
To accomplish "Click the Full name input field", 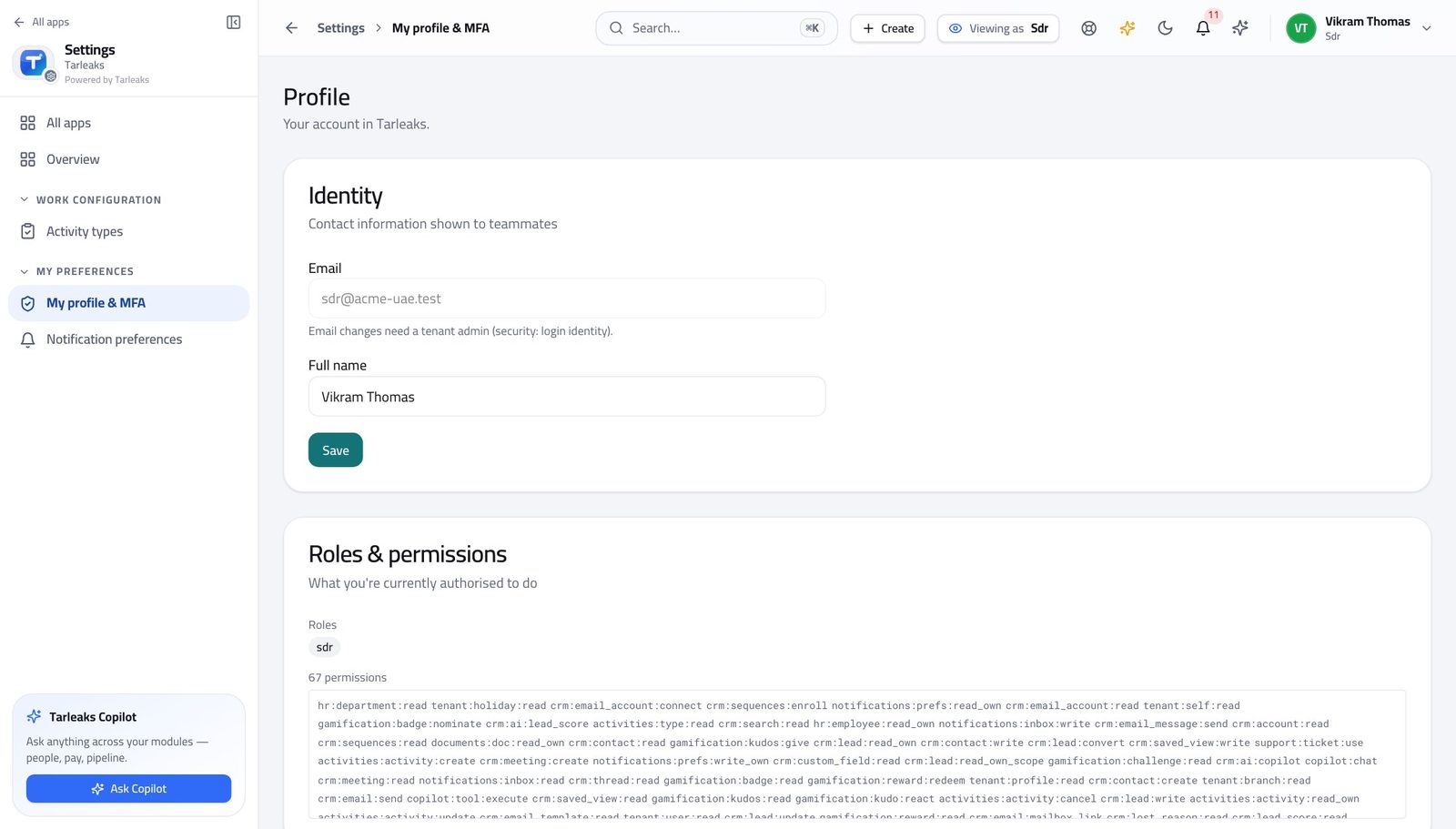I will coord(567,397).
